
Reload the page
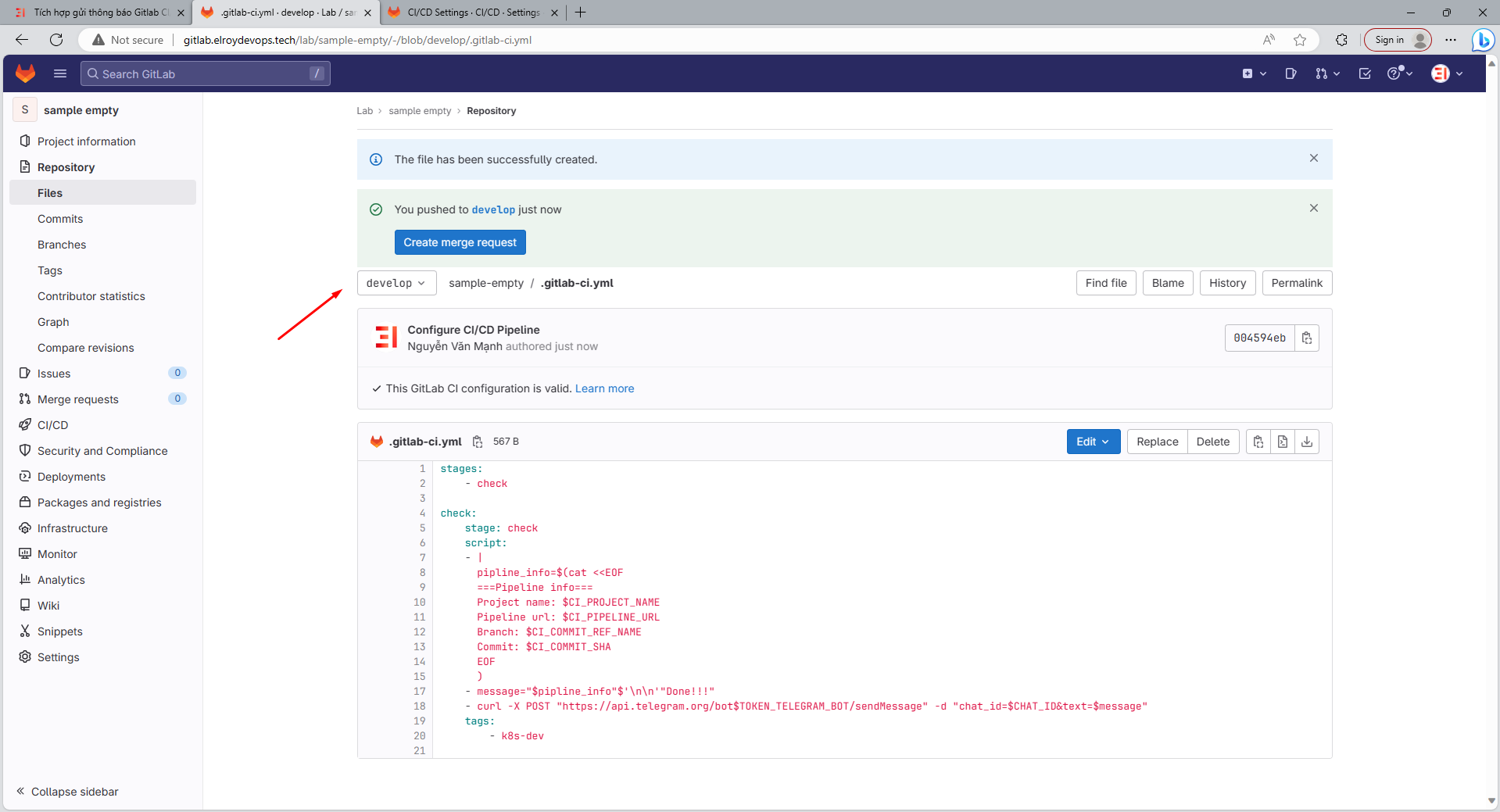pos(56,40)
